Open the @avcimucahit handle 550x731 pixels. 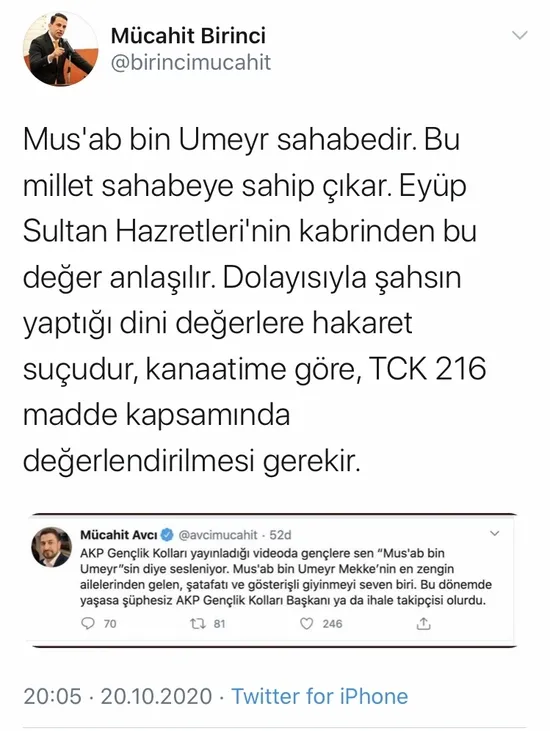pos(218,535)
